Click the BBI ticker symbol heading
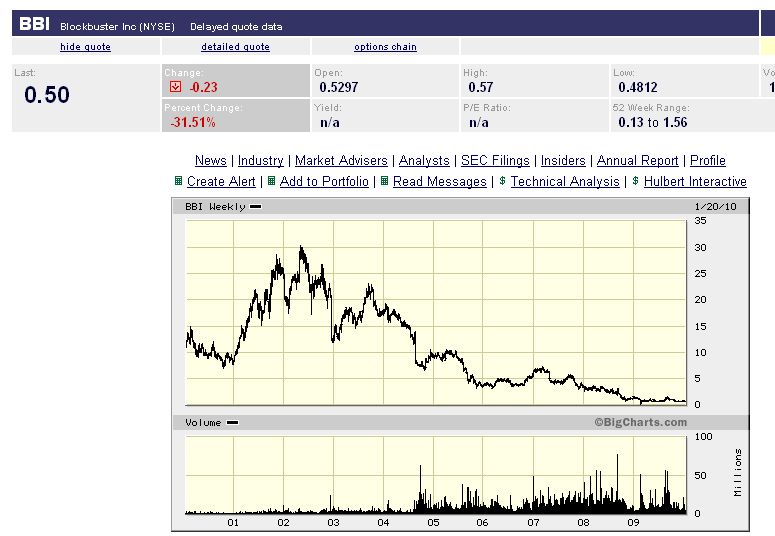Image resolution: width=775 pixels, height=536 pixels. (x=34, y=24)
